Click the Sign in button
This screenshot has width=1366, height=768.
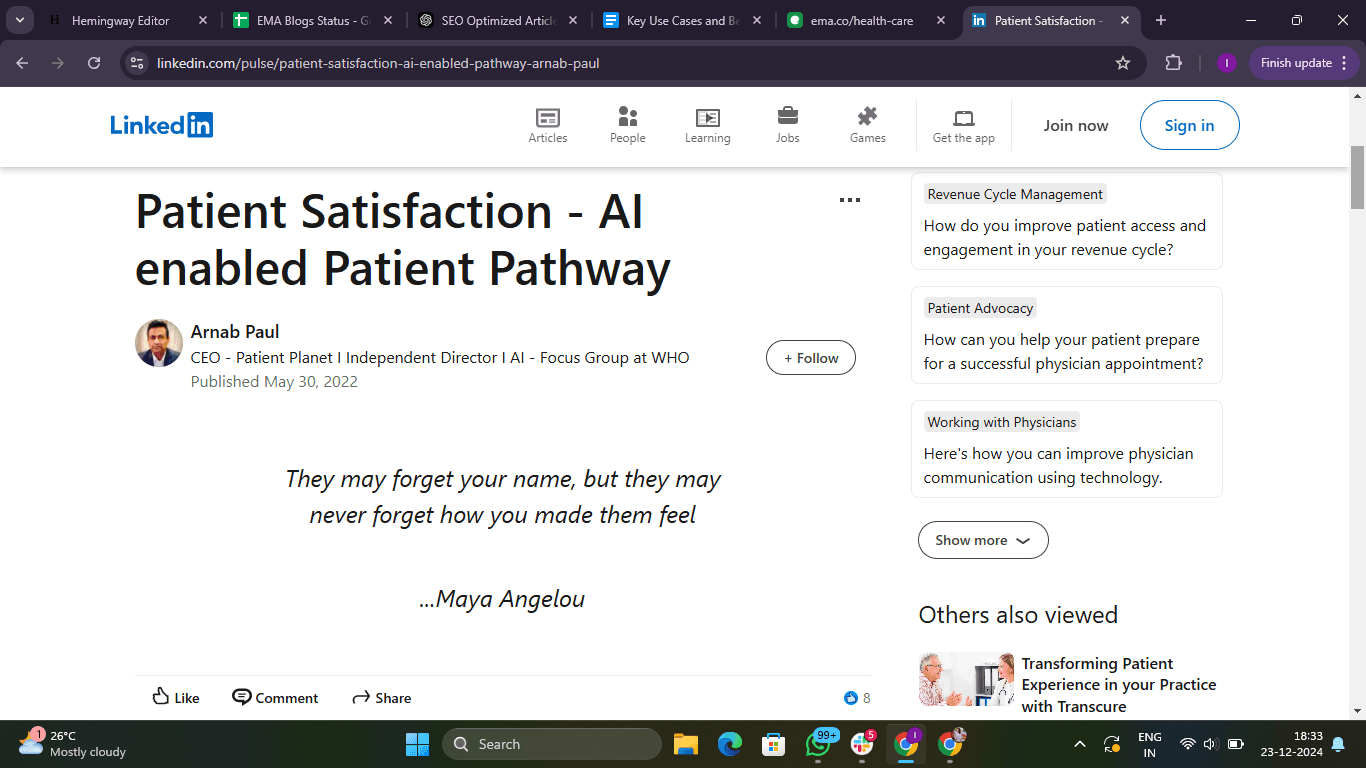pyautogui.click(x=1190, y=125)
